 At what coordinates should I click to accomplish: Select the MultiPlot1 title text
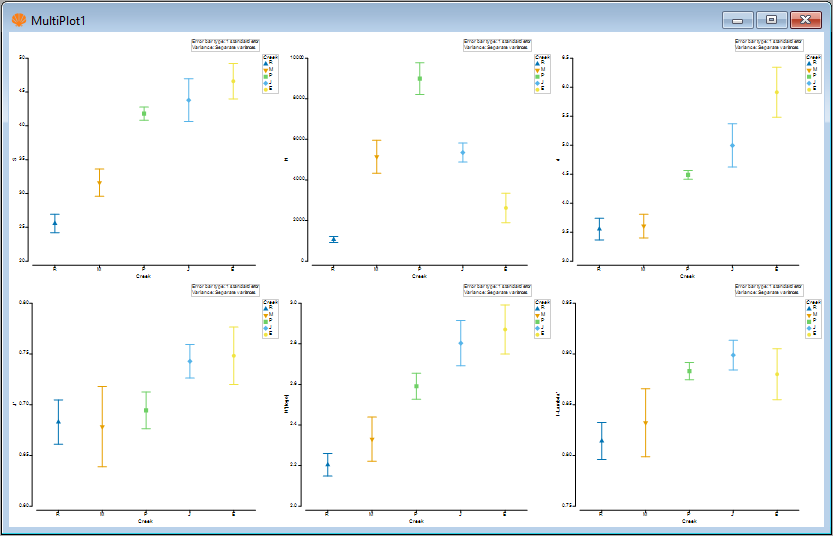point(58,21)
